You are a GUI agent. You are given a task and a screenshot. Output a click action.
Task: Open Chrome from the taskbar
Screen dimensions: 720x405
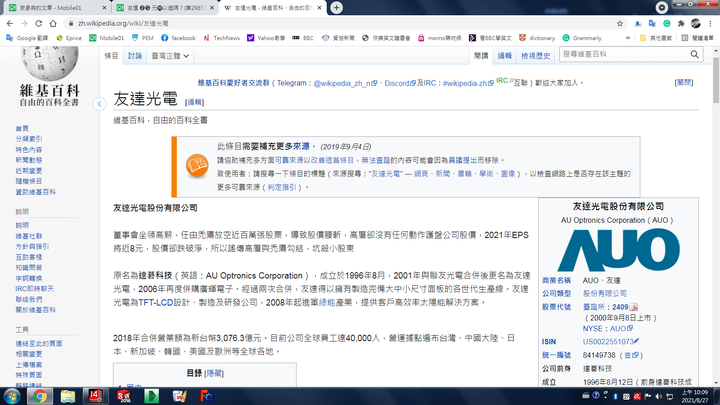tap(39, 396)
